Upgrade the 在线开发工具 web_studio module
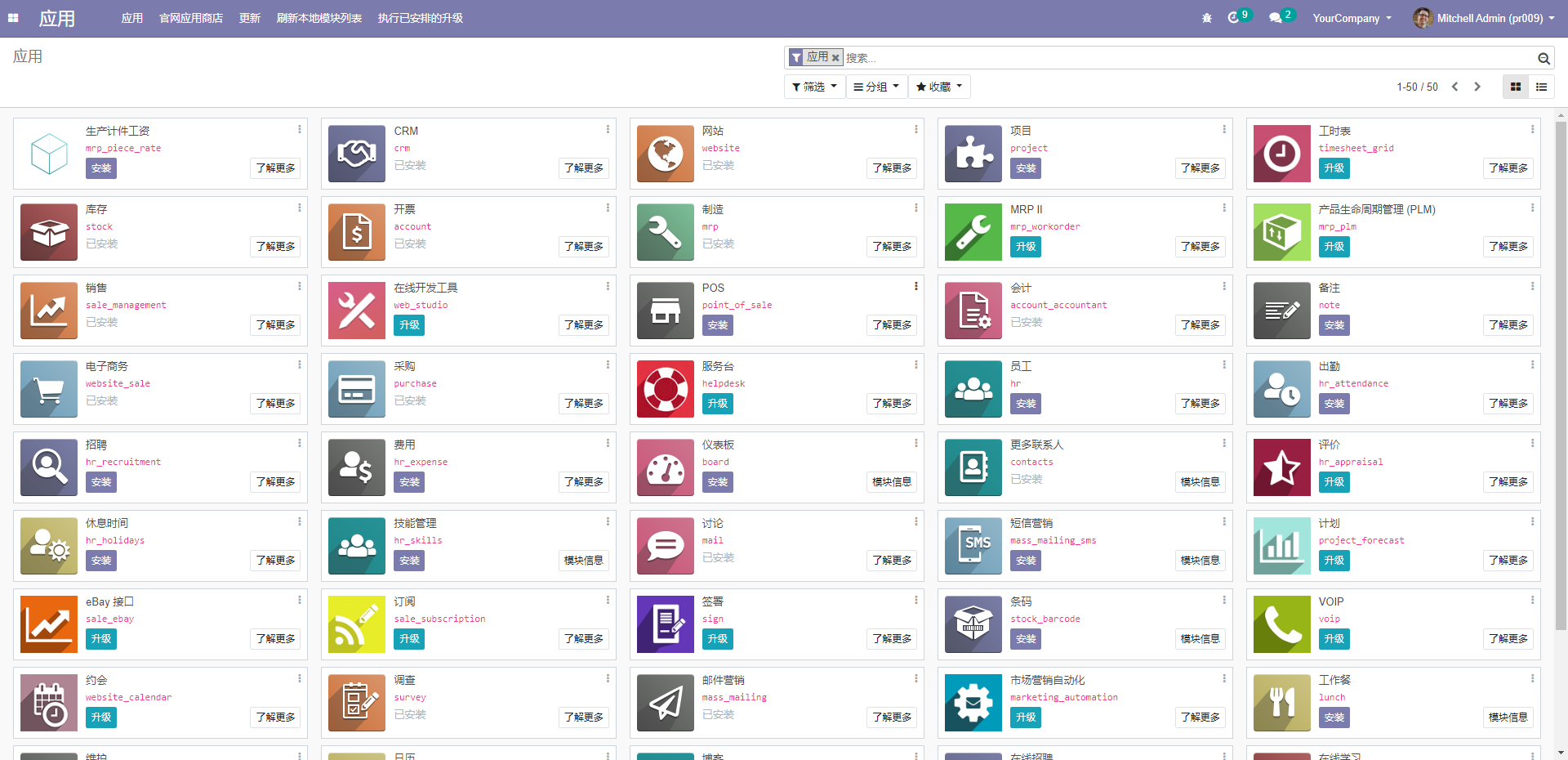 409,325
